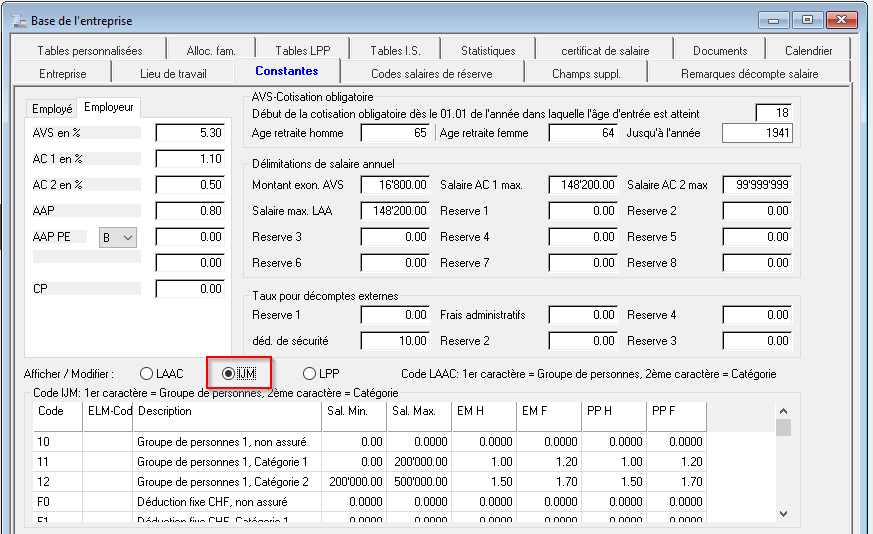Open the Calendrier tab
873x534 pixels.
pyautogui.click(x=808, y=51)
